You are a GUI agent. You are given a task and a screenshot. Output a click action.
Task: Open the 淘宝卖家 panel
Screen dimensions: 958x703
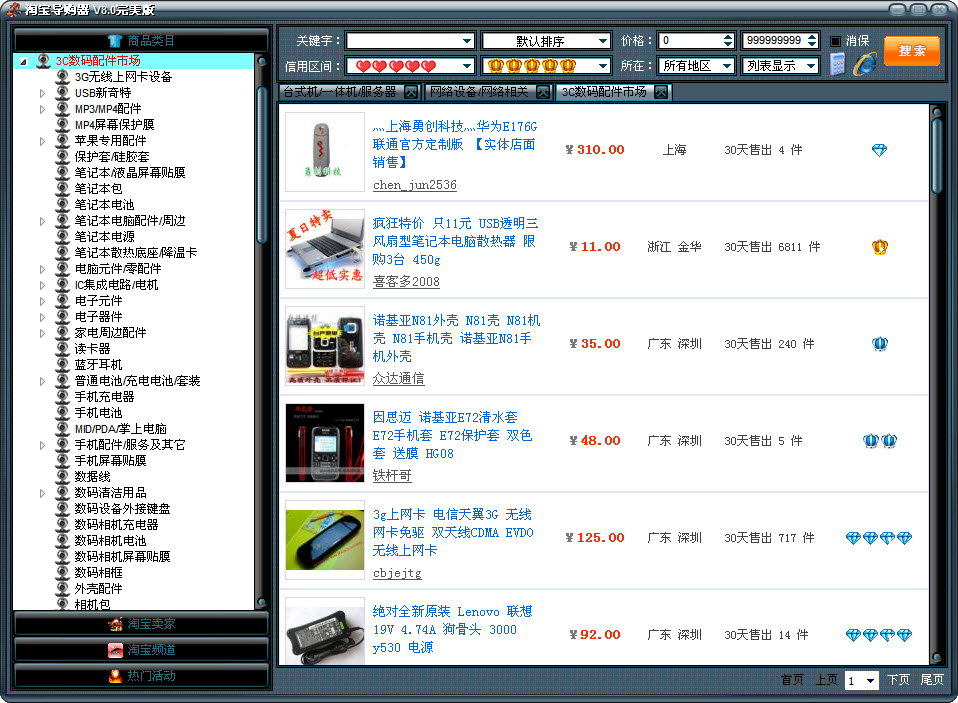click(141, 624)
